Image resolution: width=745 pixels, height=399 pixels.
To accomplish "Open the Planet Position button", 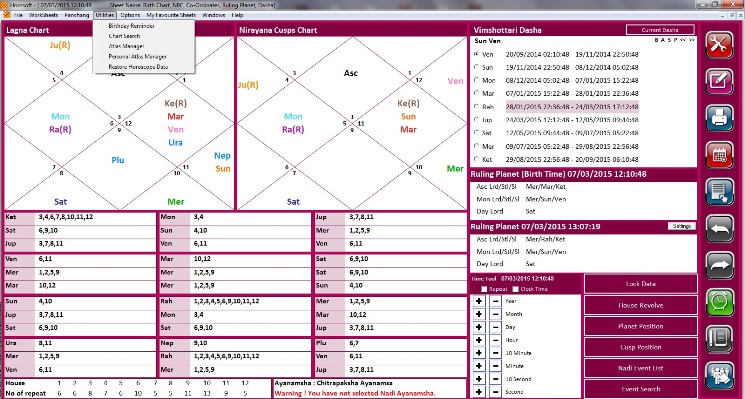I will pyautogui.click(x=640, y=326).
